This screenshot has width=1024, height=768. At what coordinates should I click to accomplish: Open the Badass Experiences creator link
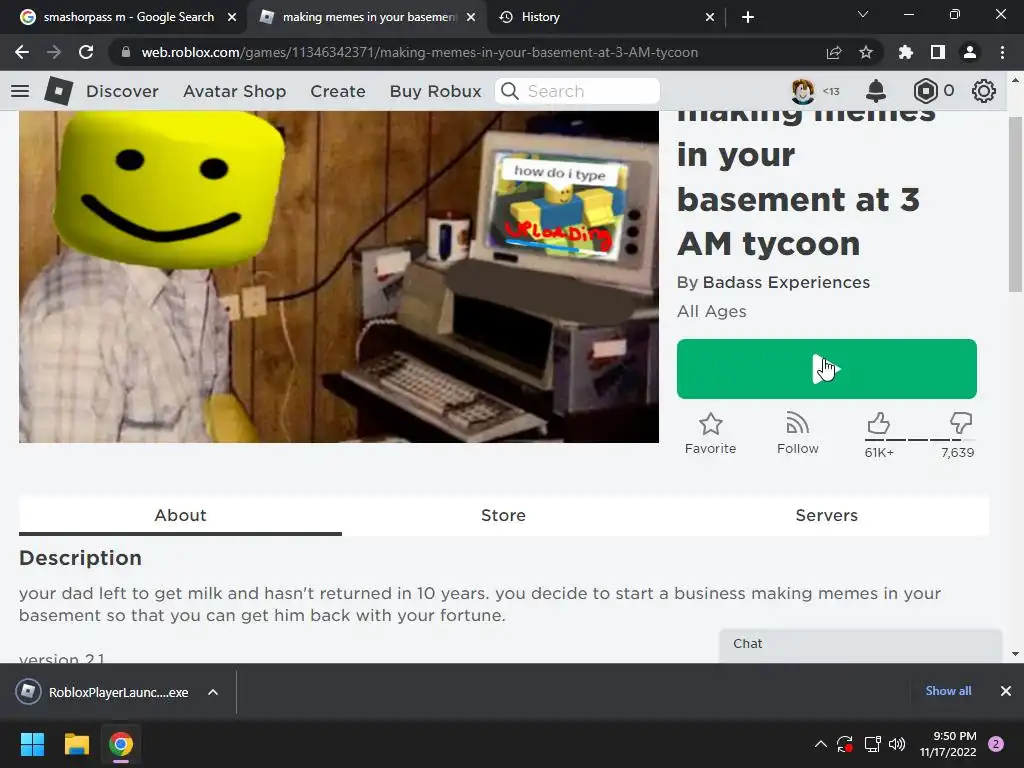click(786, 282)
